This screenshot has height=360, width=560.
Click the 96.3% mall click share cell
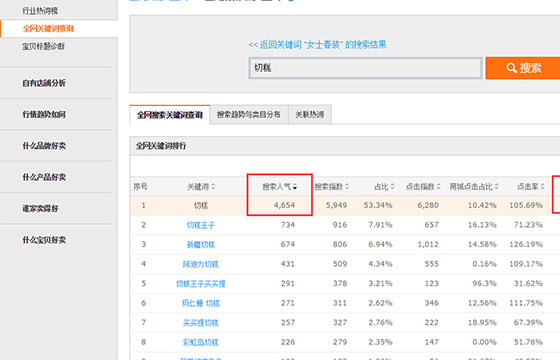[484, 284]
